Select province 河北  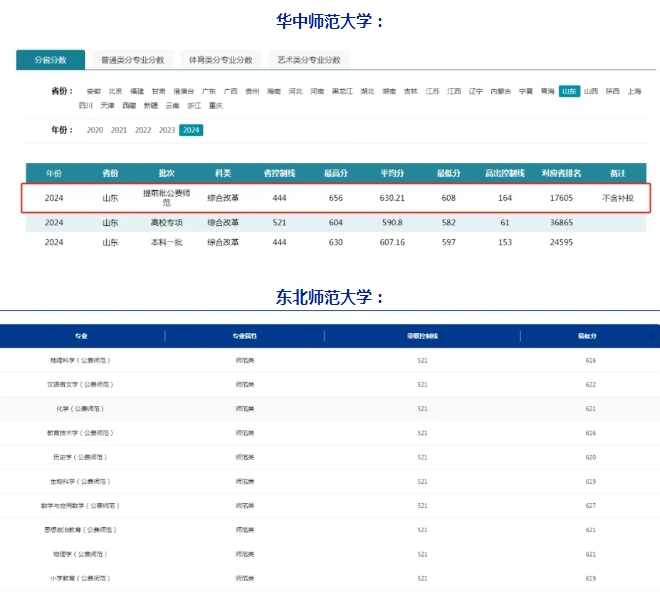click(295, 91)
